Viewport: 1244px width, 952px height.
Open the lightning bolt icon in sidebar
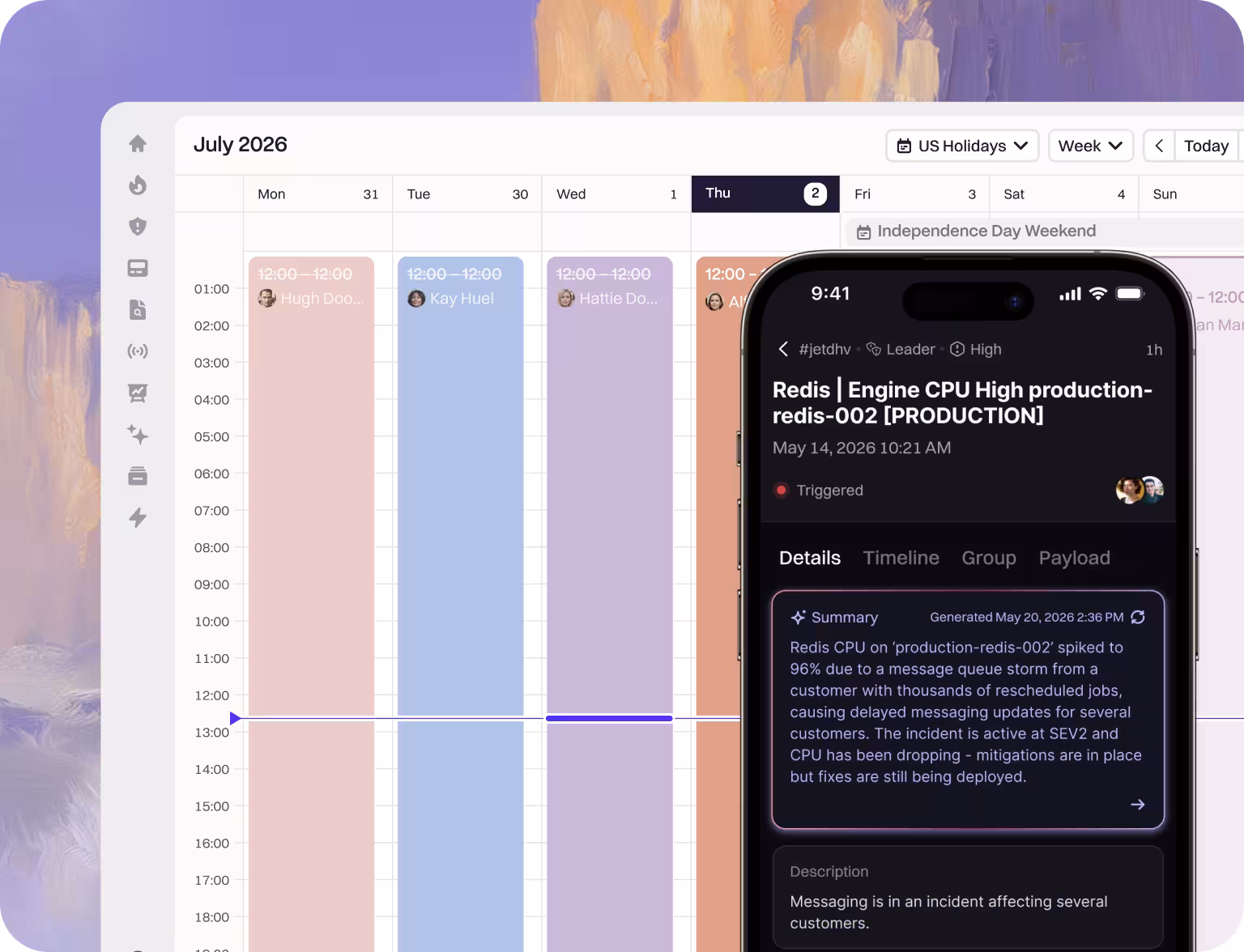tap(138, 517)
